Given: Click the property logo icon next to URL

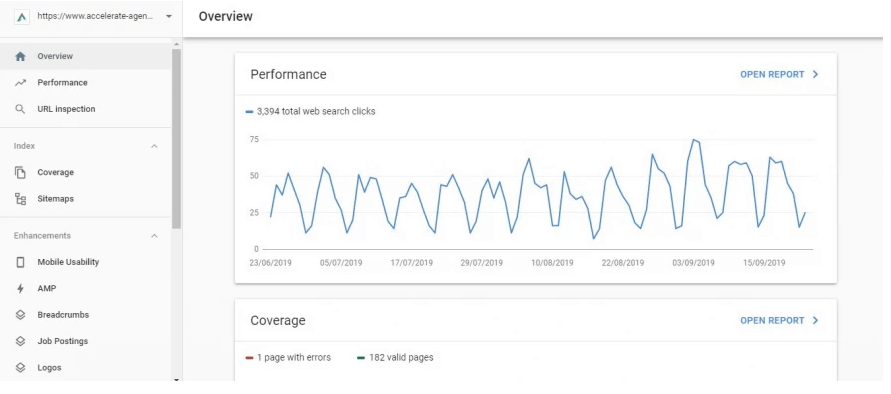Looking at the screenshot, I should 22,17.
